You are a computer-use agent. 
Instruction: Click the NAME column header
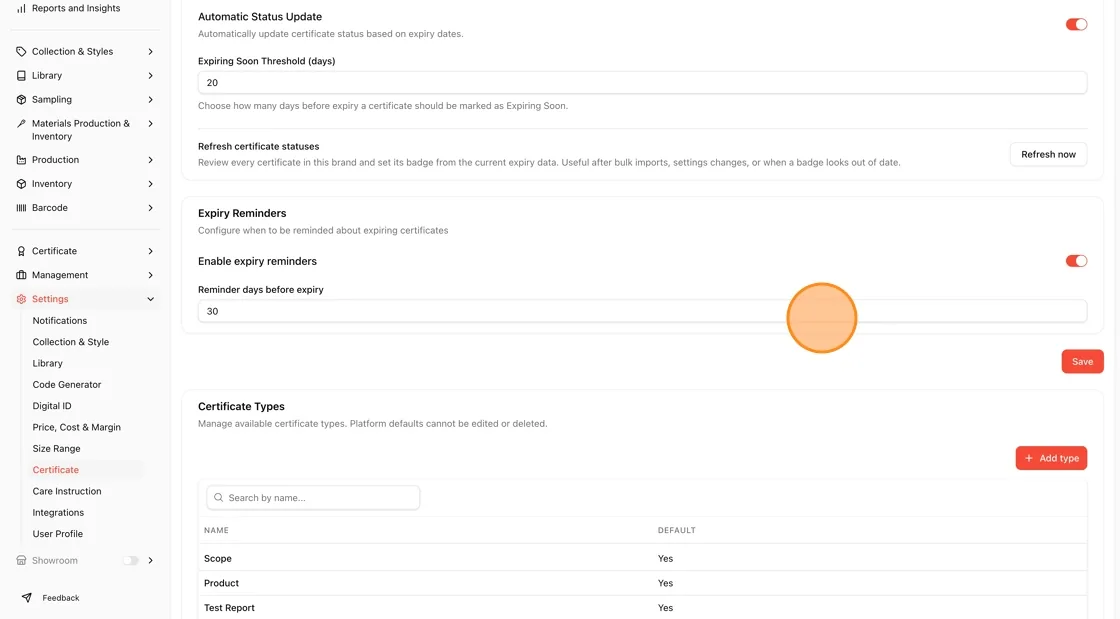pyautogui.click(x=216, y=530)
